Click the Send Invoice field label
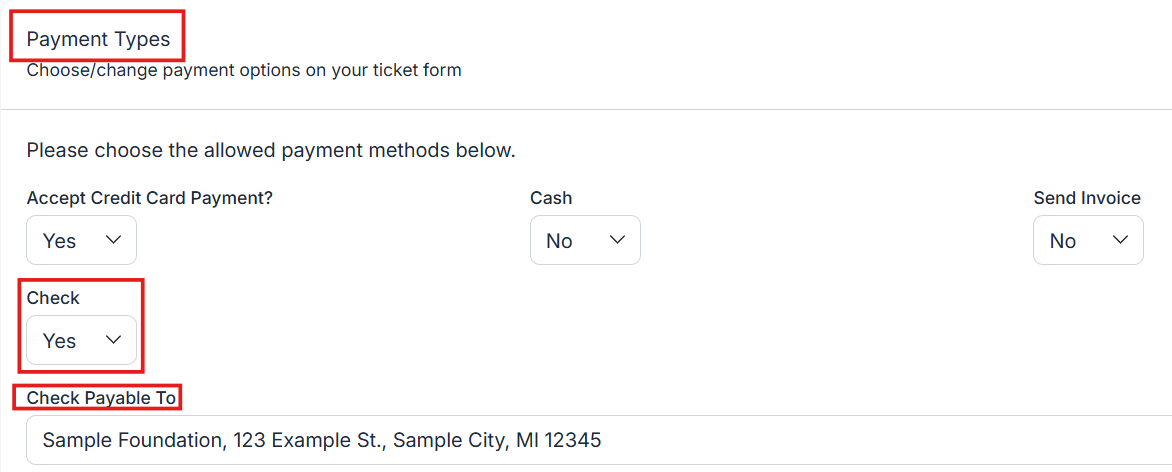The width and height of the screenshot is (1172, 472). 1087,198
